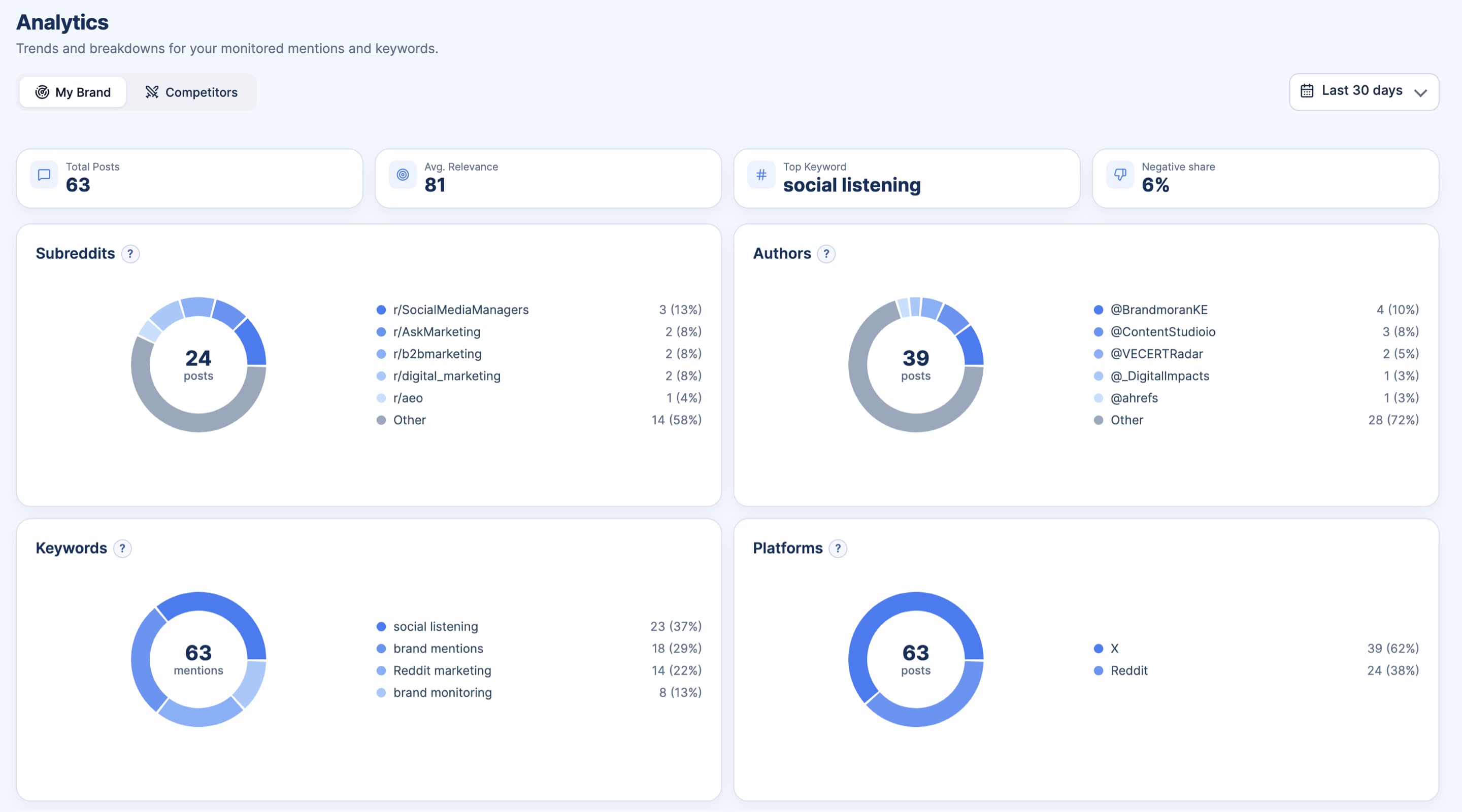Image resolution: width=1462 pixels, height=812 pixels.
Task: Select the @_DigitalImpacts author entry
Action: [1256, 376]
